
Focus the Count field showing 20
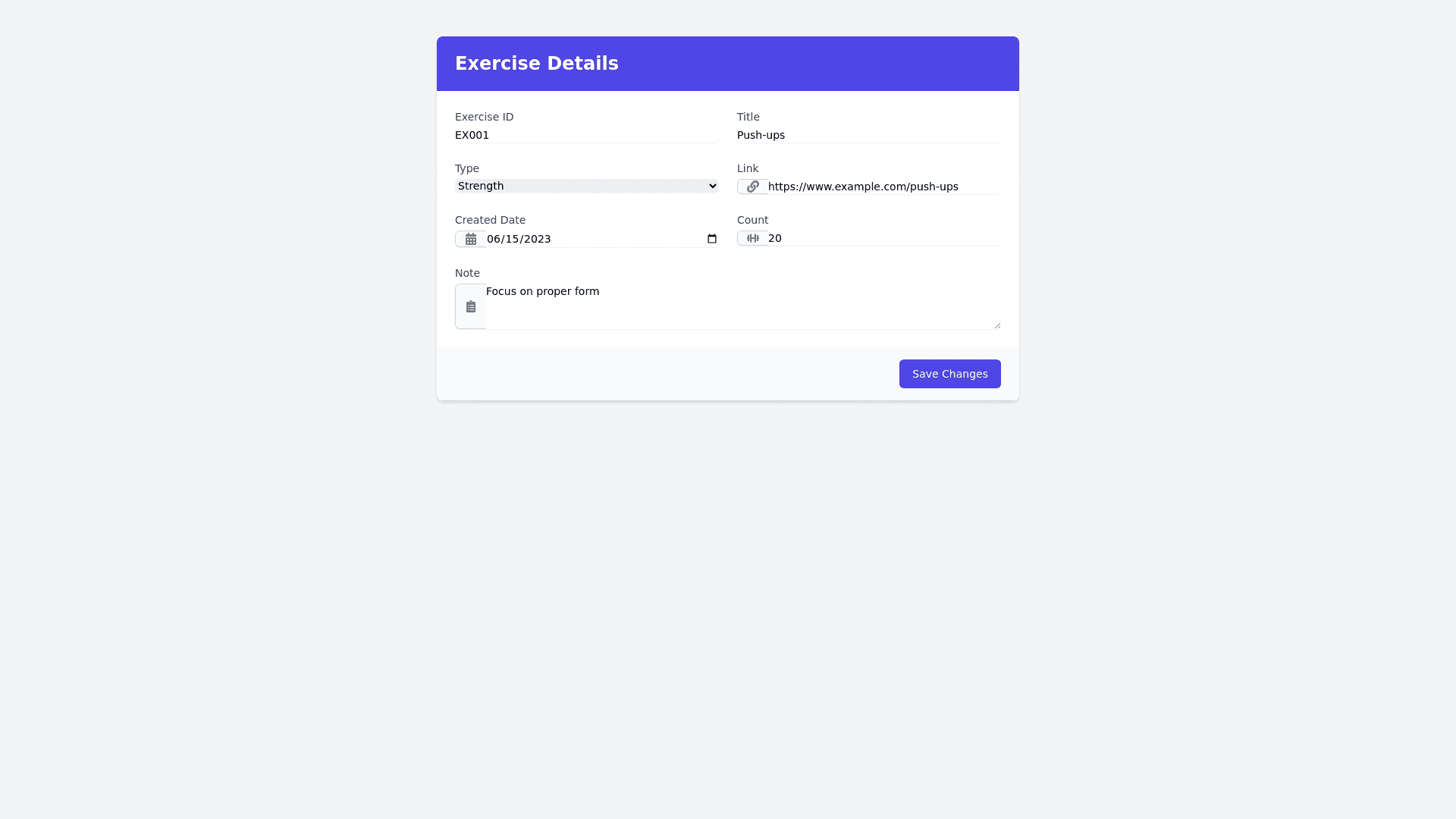883,238
